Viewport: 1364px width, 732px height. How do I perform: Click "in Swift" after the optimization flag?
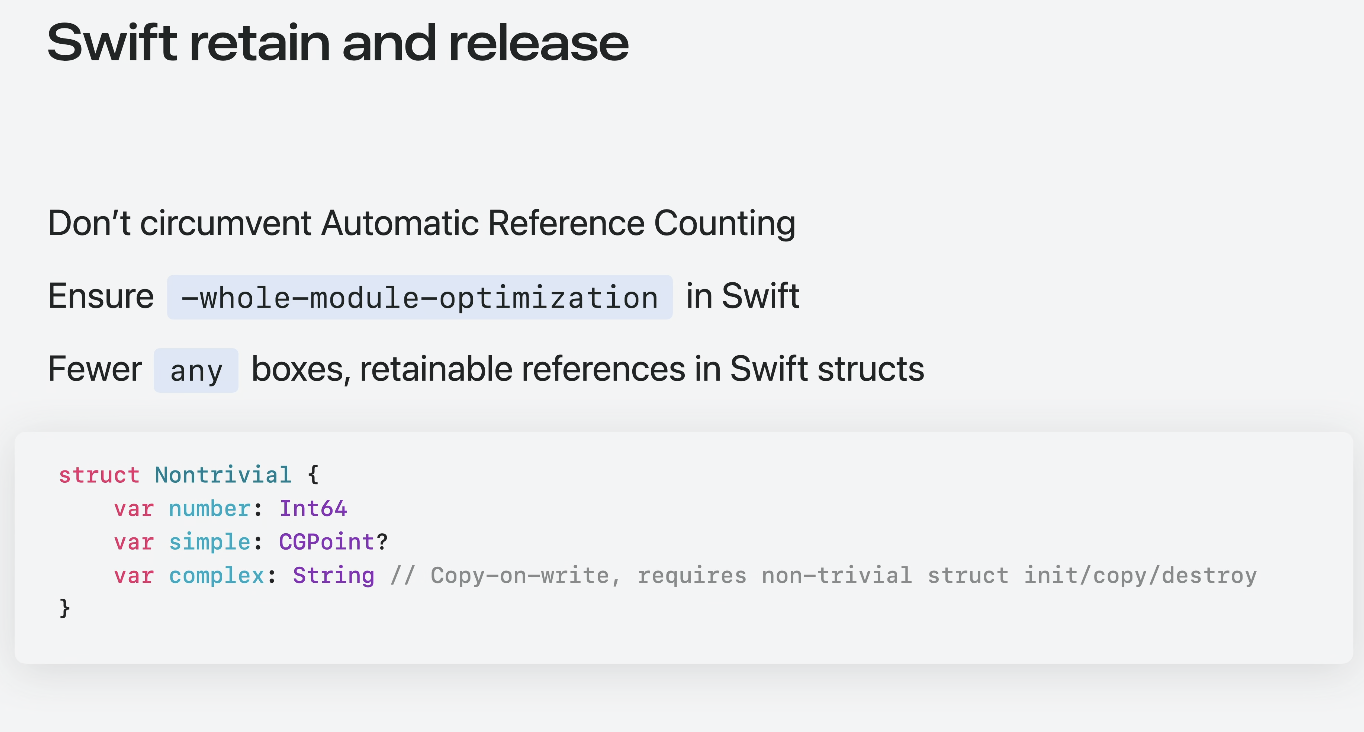point(742,297)
